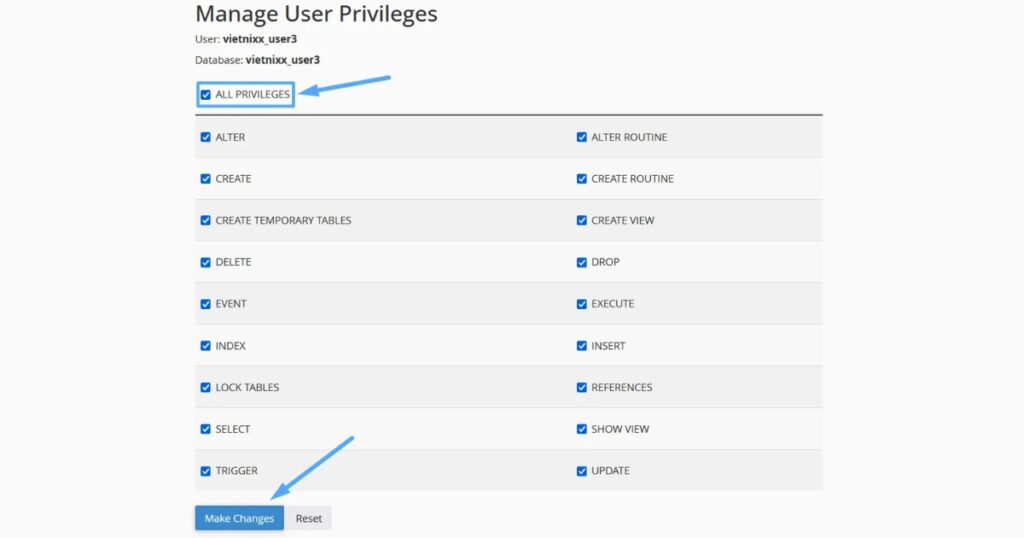
Task: Toggle the REFERENCES privilege checkbox
Action: [581, 388]
